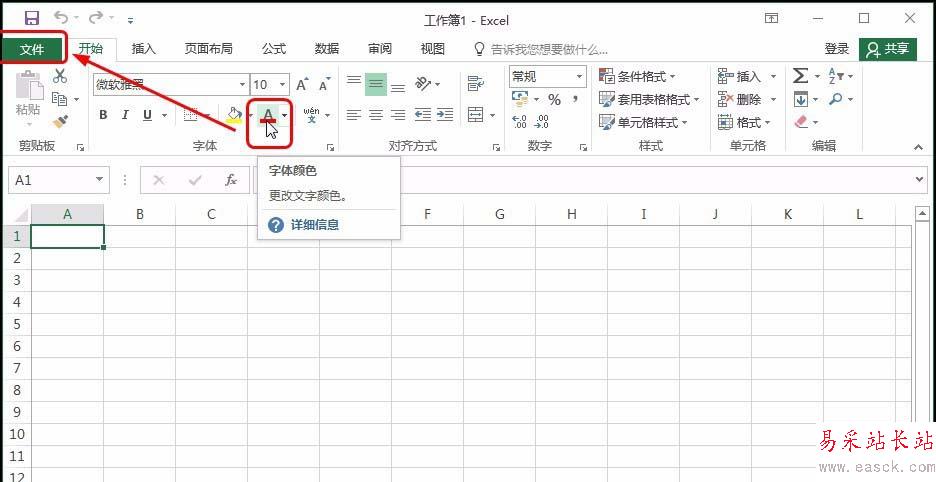Select Align Right icon
Viewport: 936px width, 482px height.
[x=398, y=115]
